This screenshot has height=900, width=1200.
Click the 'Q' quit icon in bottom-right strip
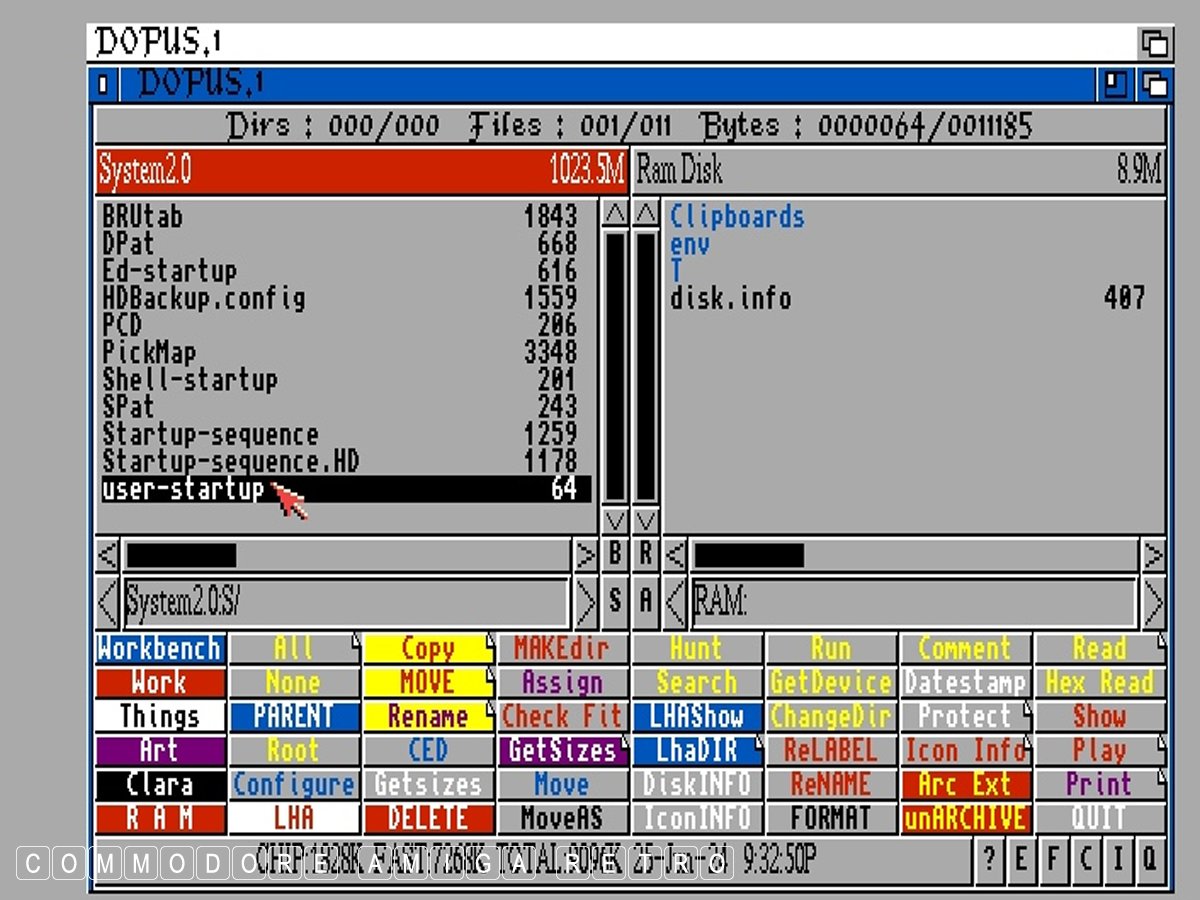pyautogui.click(x=1149, y=860)
